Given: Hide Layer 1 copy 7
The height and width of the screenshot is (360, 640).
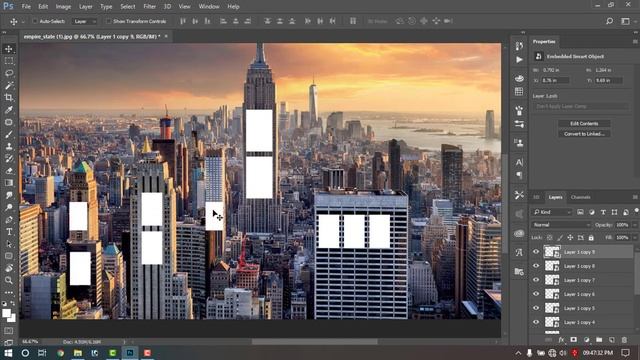Looking at the screenshot, I should point(536,280).
